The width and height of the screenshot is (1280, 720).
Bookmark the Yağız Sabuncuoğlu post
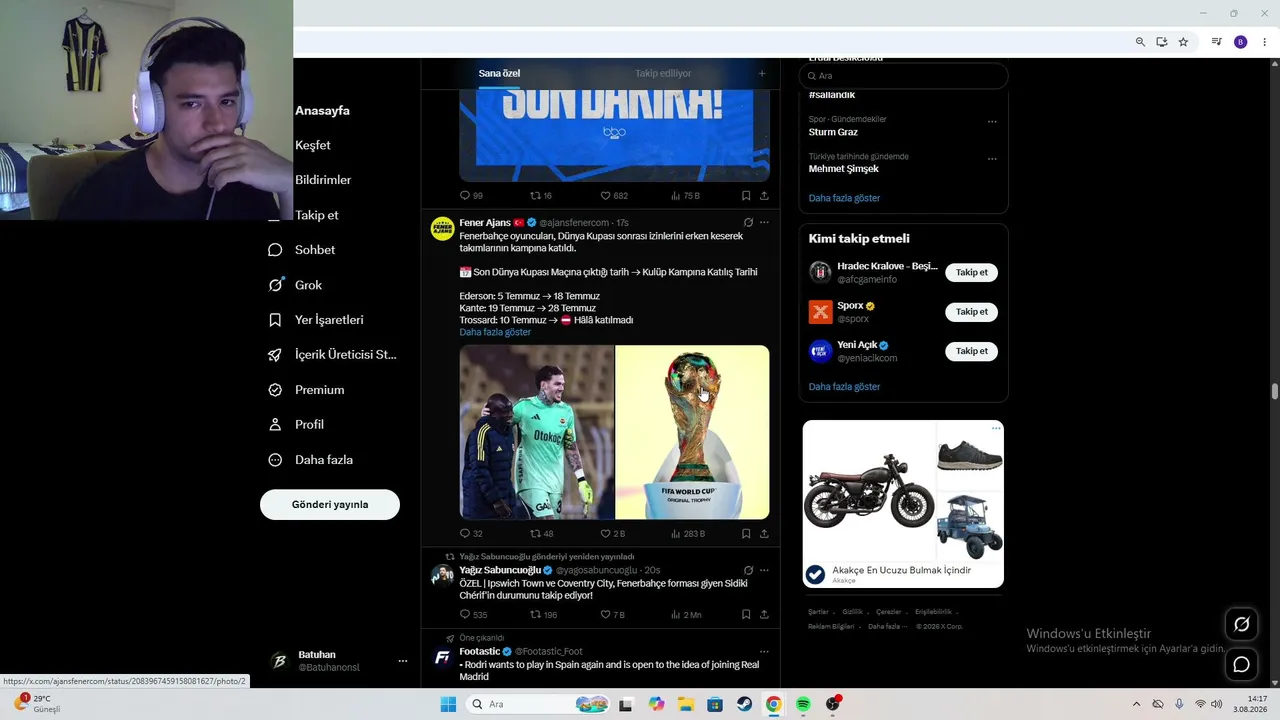(x=746, y=615)
